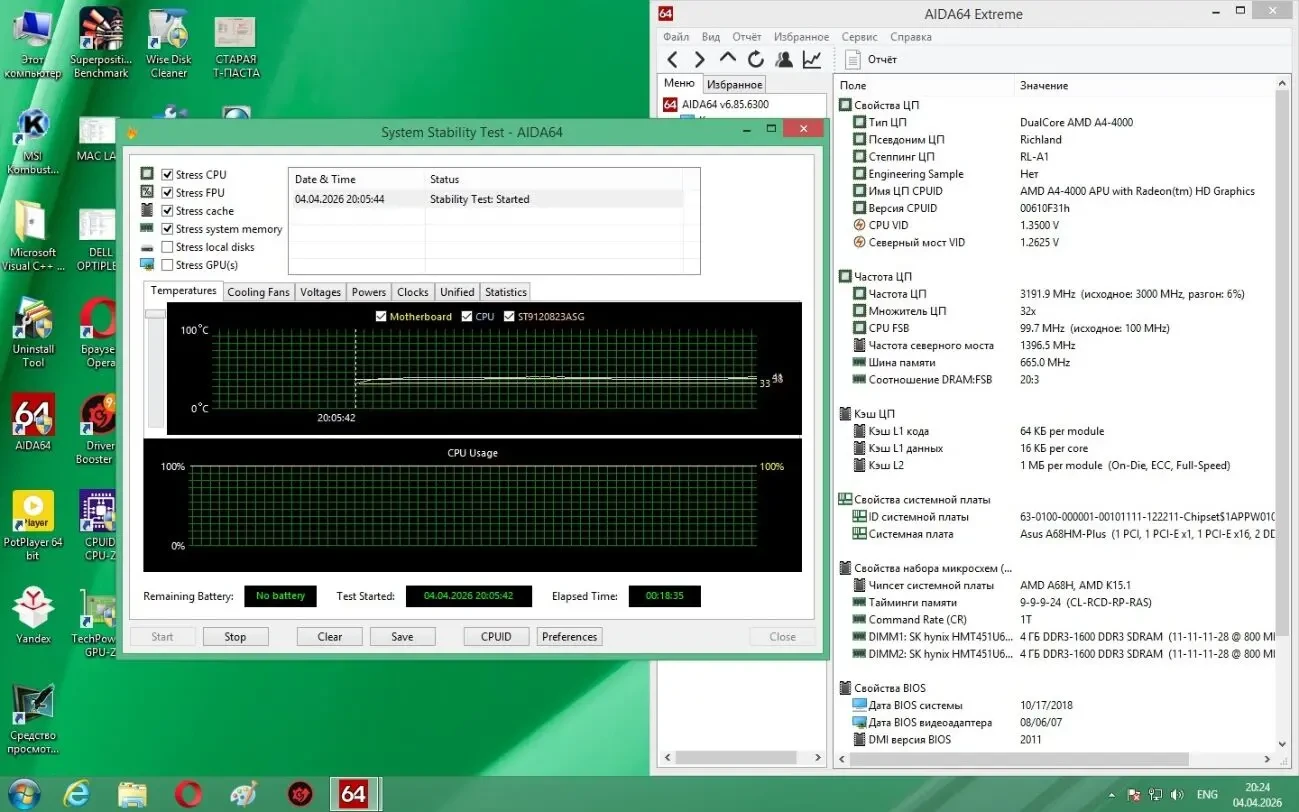Click the forward navigation arrow in AIDA64 toolbar

pyautogui.click(x=699, y=59)
